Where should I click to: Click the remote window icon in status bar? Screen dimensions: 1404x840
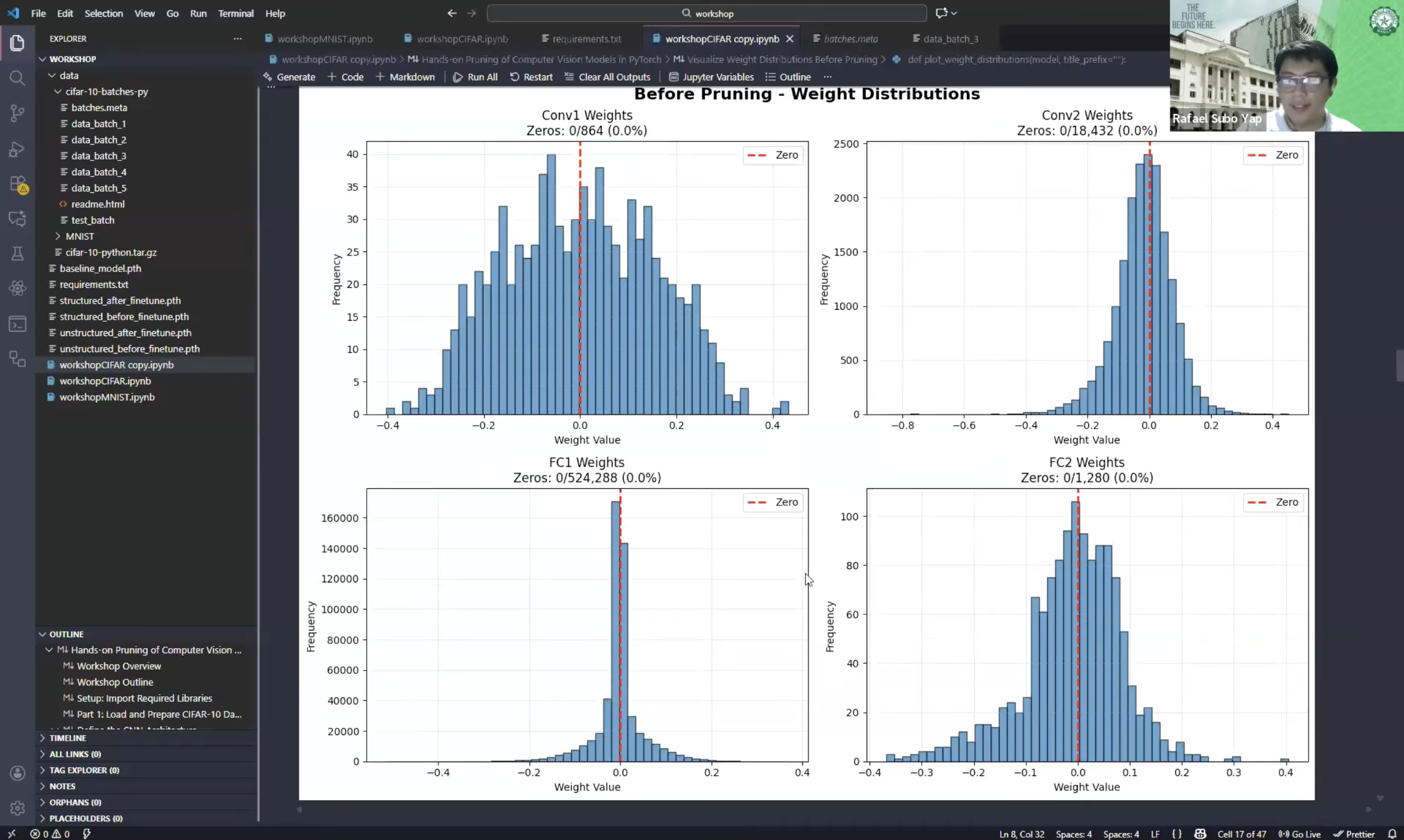coord(11,834)
